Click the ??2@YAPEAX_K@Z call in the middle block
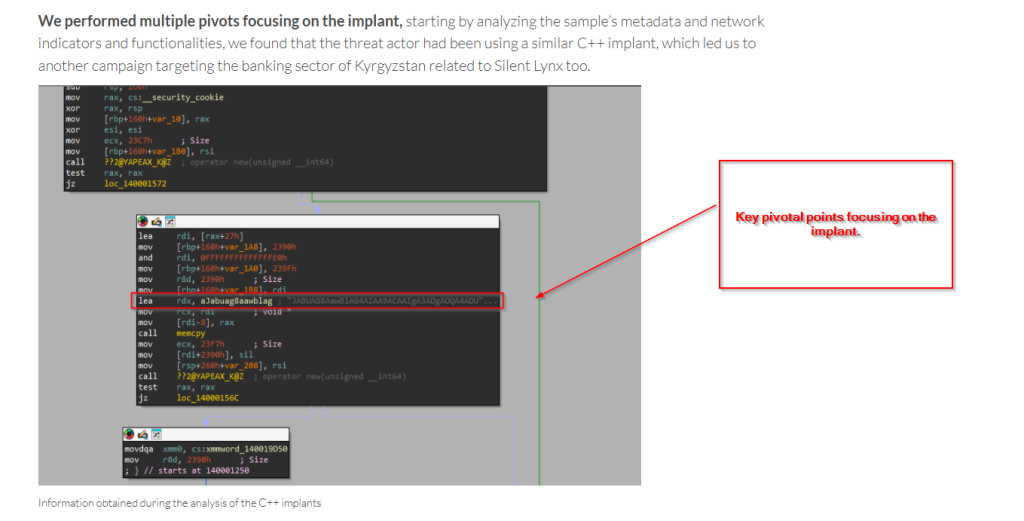1024x521 pixels. pos(210,376)
